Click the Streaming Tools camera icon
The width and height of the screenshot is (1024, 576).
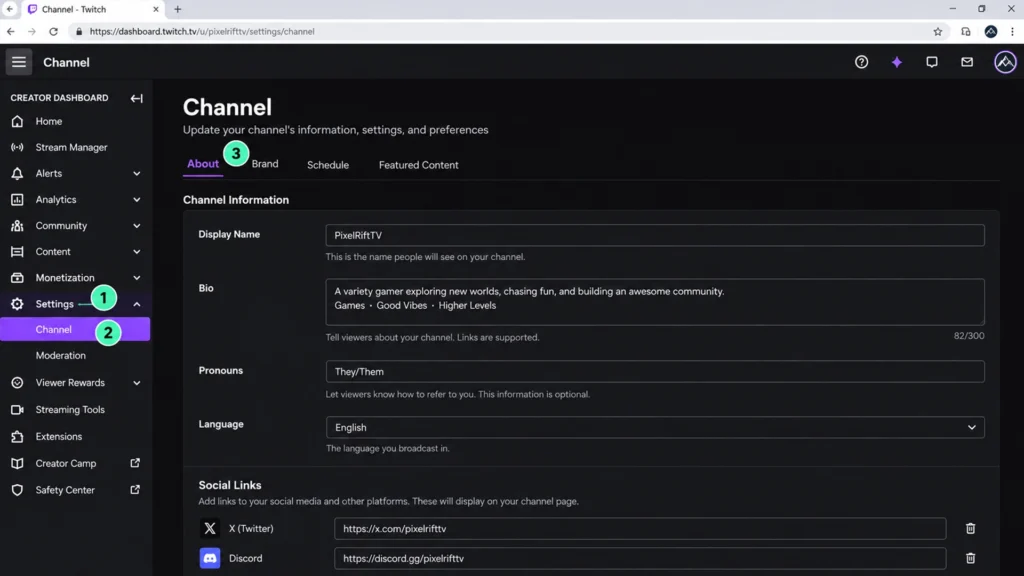pos(17,409)
